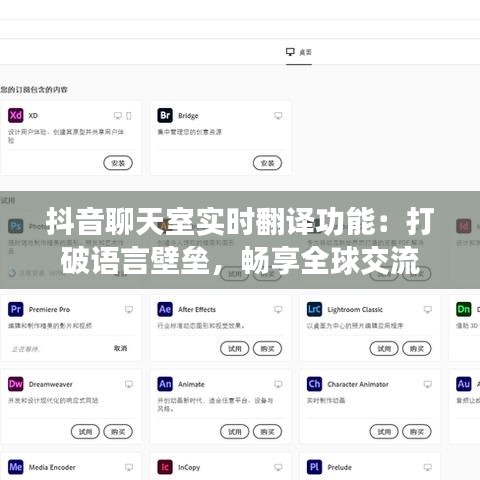Viewport: 480px width, 480px height.
Task: Install the XD application
Action: pyautogui.click(x=118, y=163)
